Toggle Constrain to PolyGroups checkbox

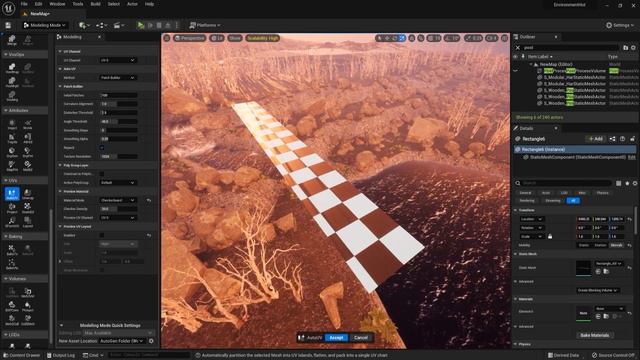click(x=102, y=174)
